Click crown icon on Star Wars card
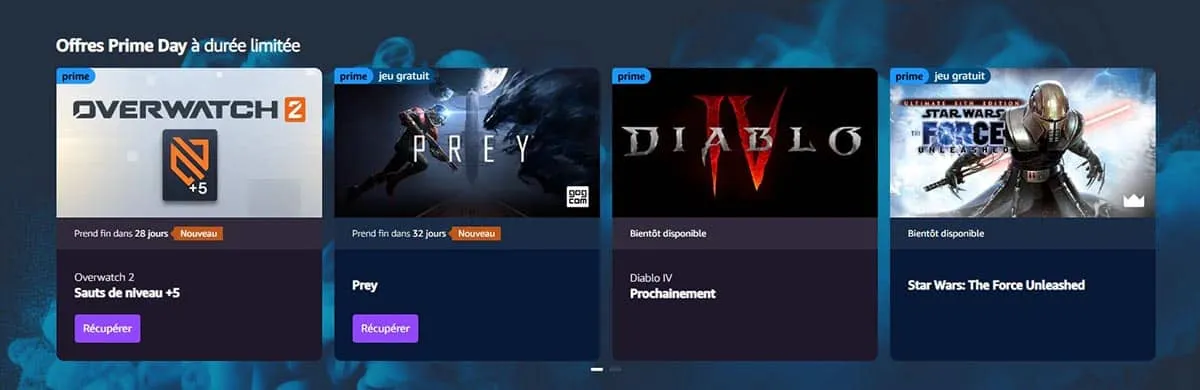Screen dimensions: 1200x390 coord(1133,200)
